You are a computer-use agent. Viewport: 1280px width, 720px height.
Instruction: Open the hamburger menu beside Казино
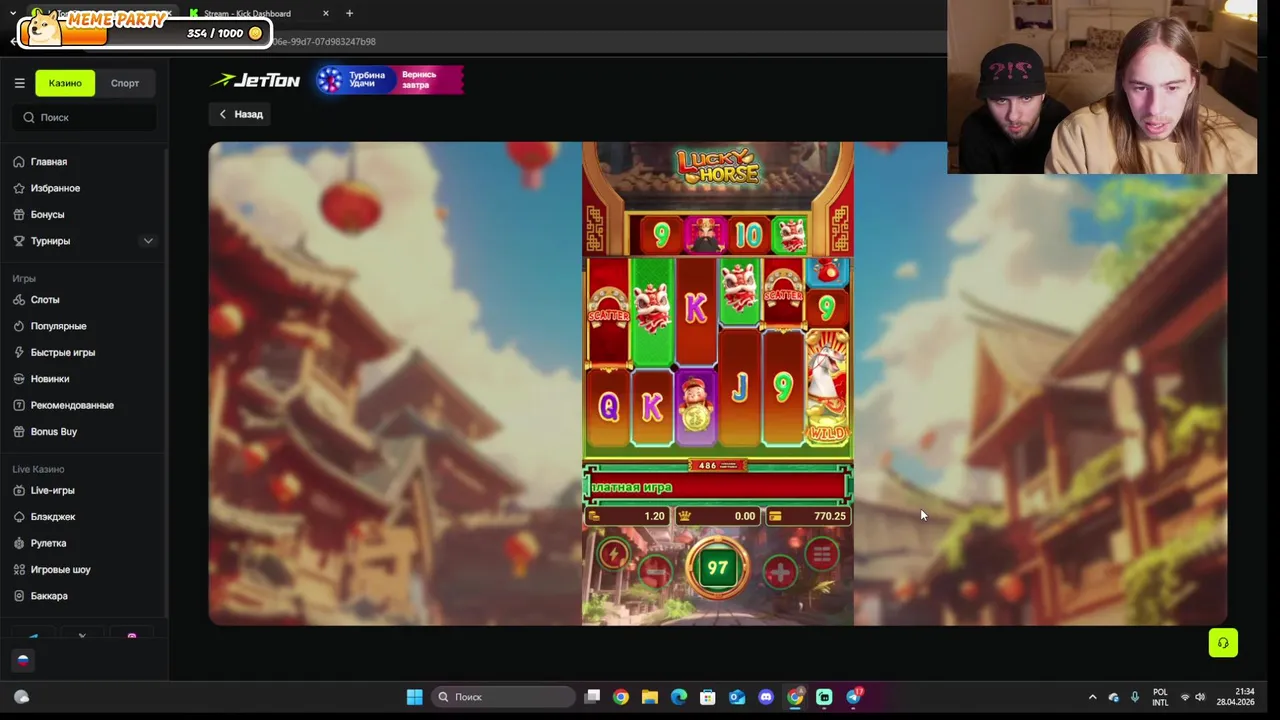pyautogui.click(x=19, y=83)
